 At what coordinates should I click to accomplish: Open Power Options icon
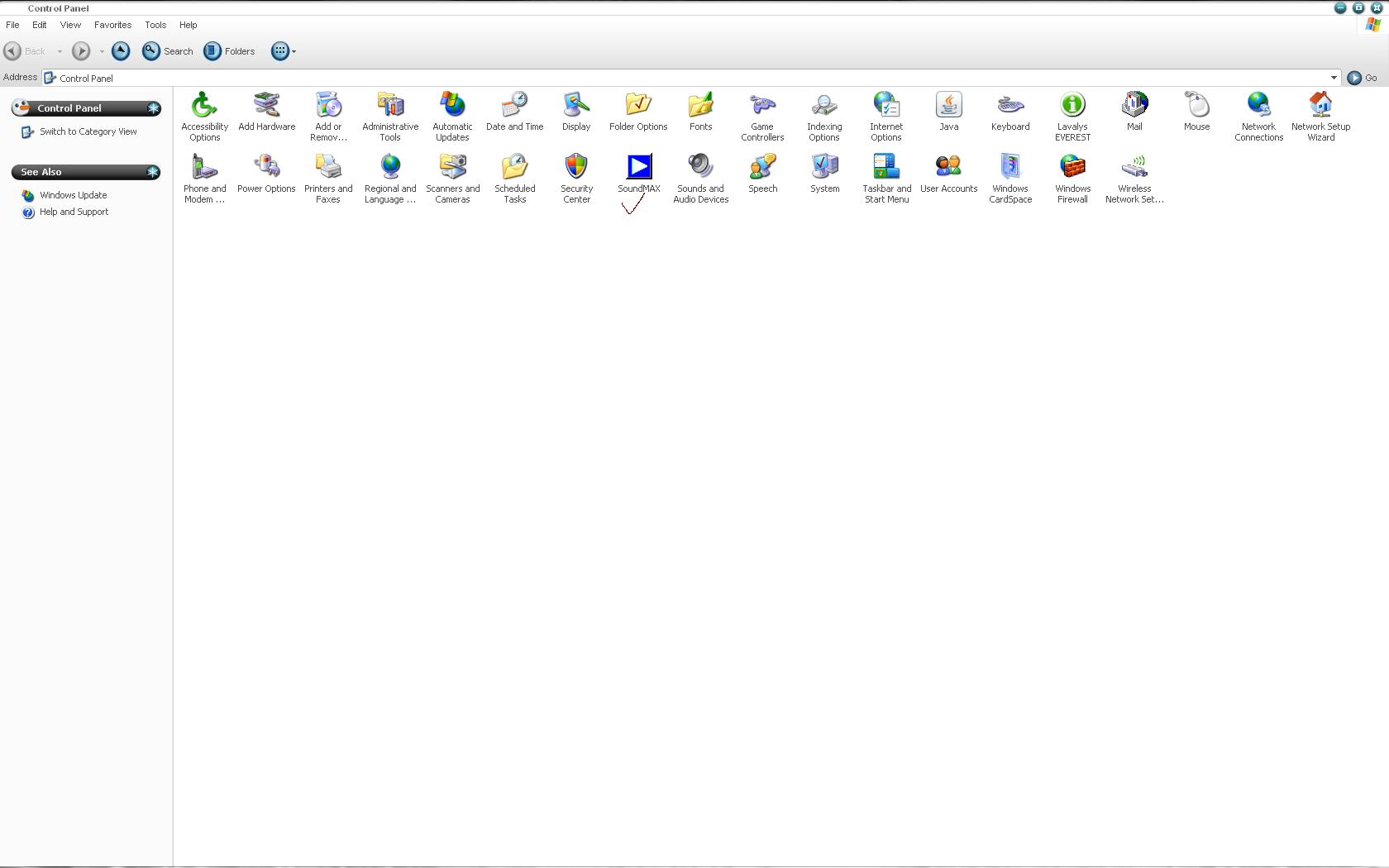pos(266,167)
